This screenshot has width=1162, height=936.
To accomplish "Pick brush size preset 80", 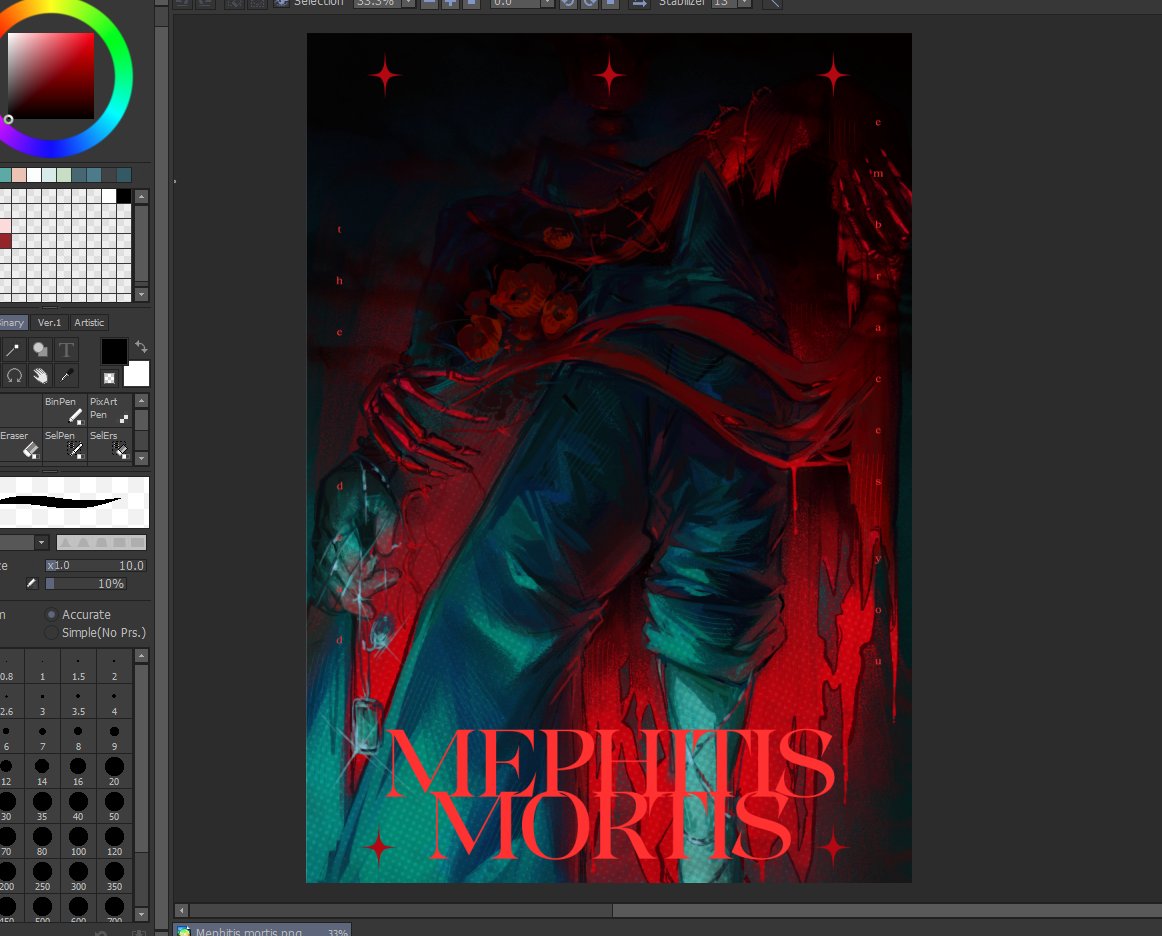I will pyautogui.click(x=42, y=842).
